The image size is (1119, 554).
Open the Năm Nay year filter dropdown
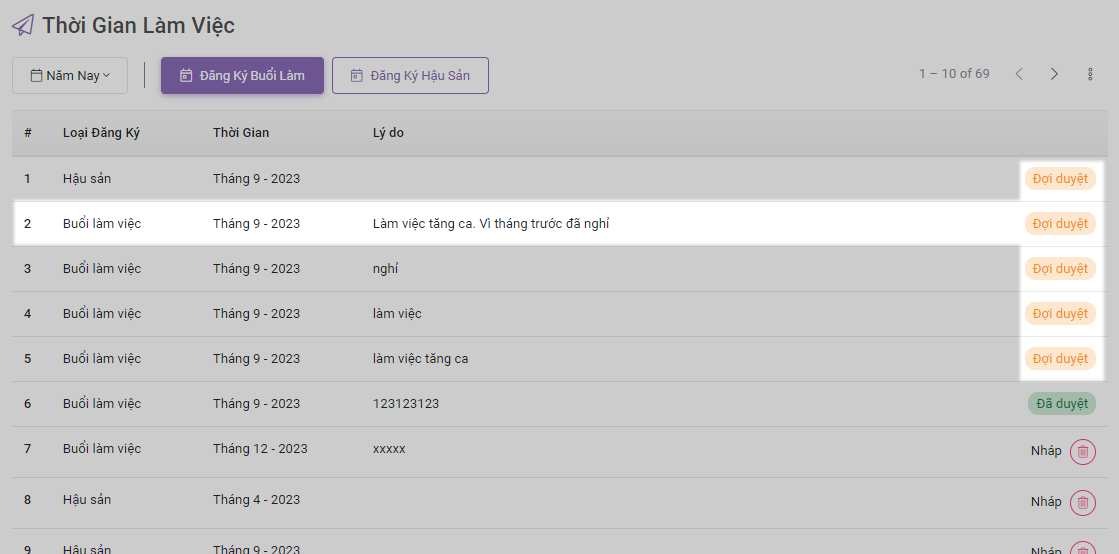tap(70, 76)
